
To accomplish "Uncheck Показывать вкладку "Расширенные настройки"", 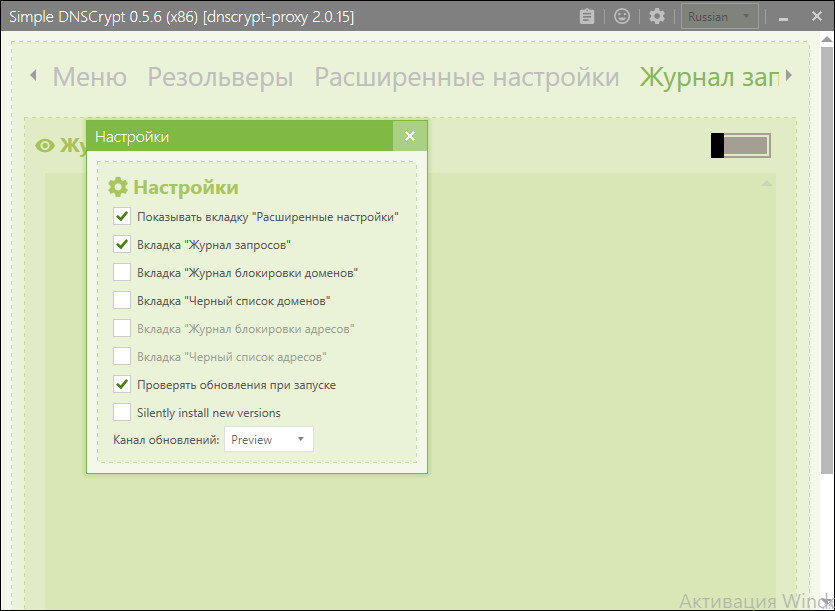I will [x=122, y=216].
